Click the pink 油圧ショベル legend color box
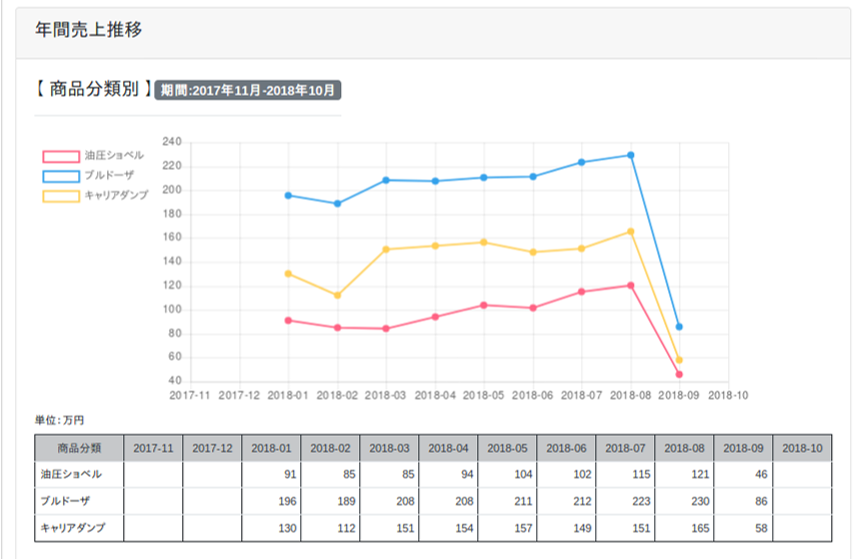The height and width of the screenshot is (559, 854). pyautogui.click(x=61, y=156)
